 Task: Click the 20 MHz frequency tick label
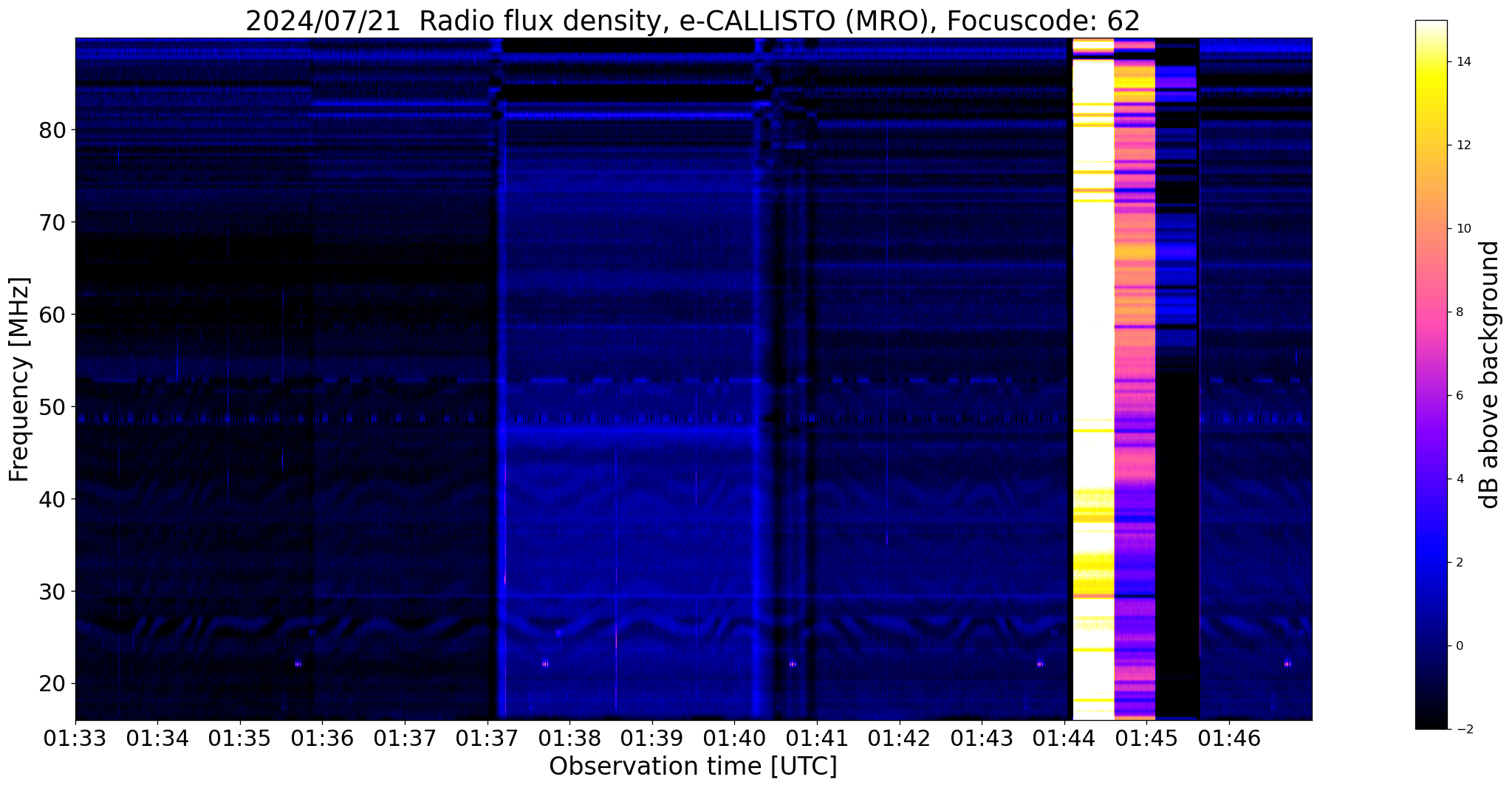(52, 684)
